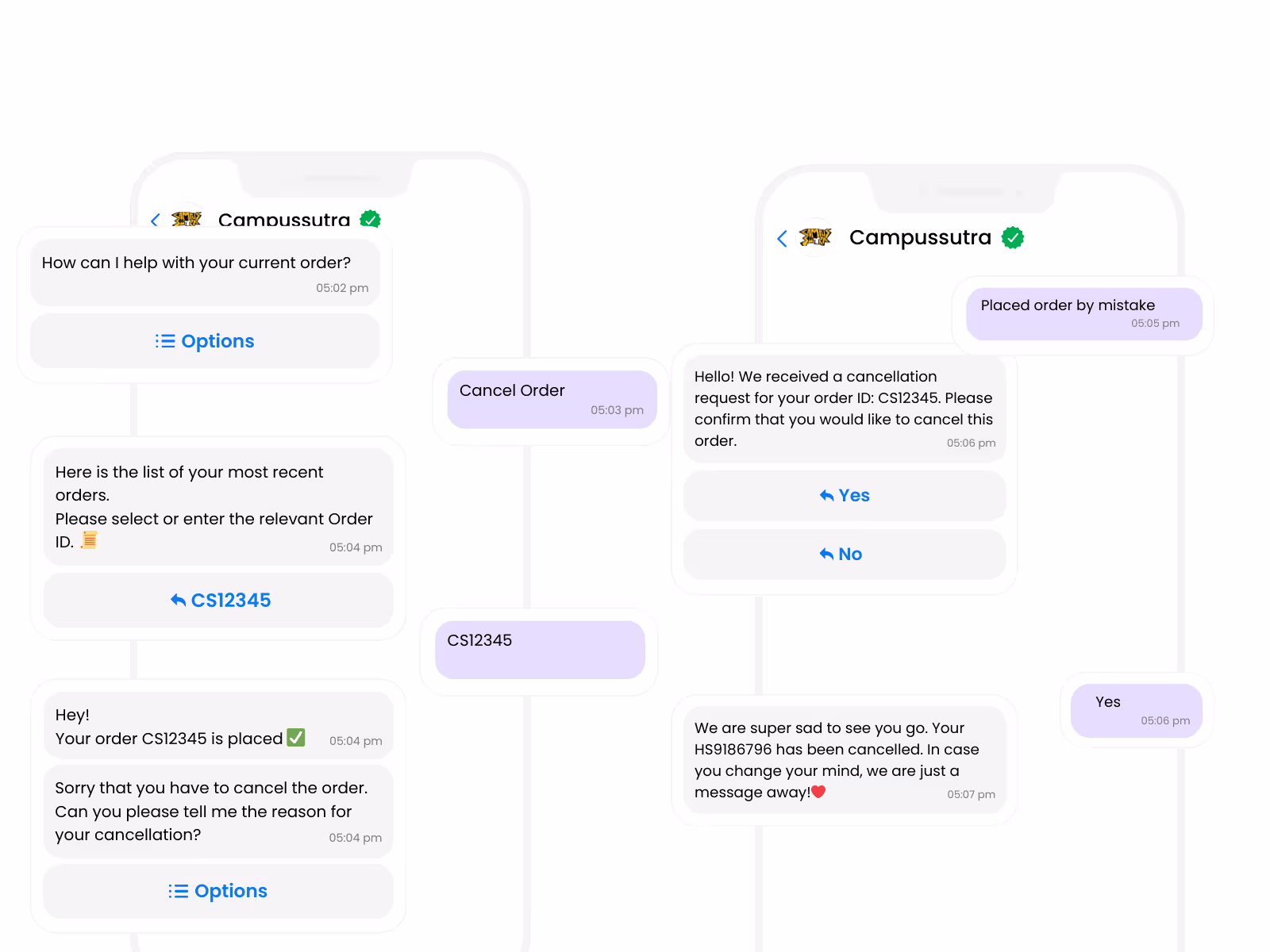Screen dimensions: 1270x952
Task: Click the 05:02 pm timestamp
Action: [x=342, y=288]
